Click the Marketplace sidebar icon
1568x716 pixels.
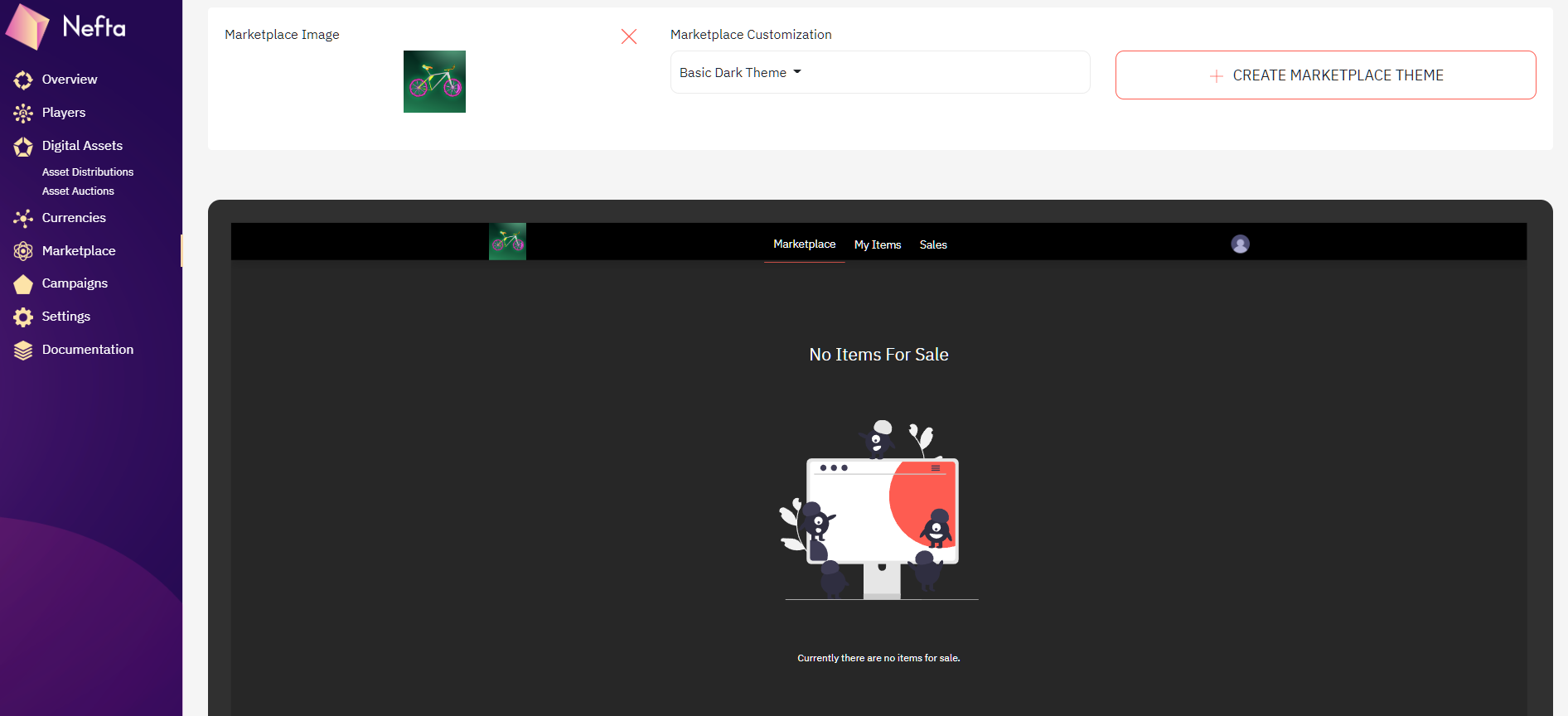(x=23, y=251)
